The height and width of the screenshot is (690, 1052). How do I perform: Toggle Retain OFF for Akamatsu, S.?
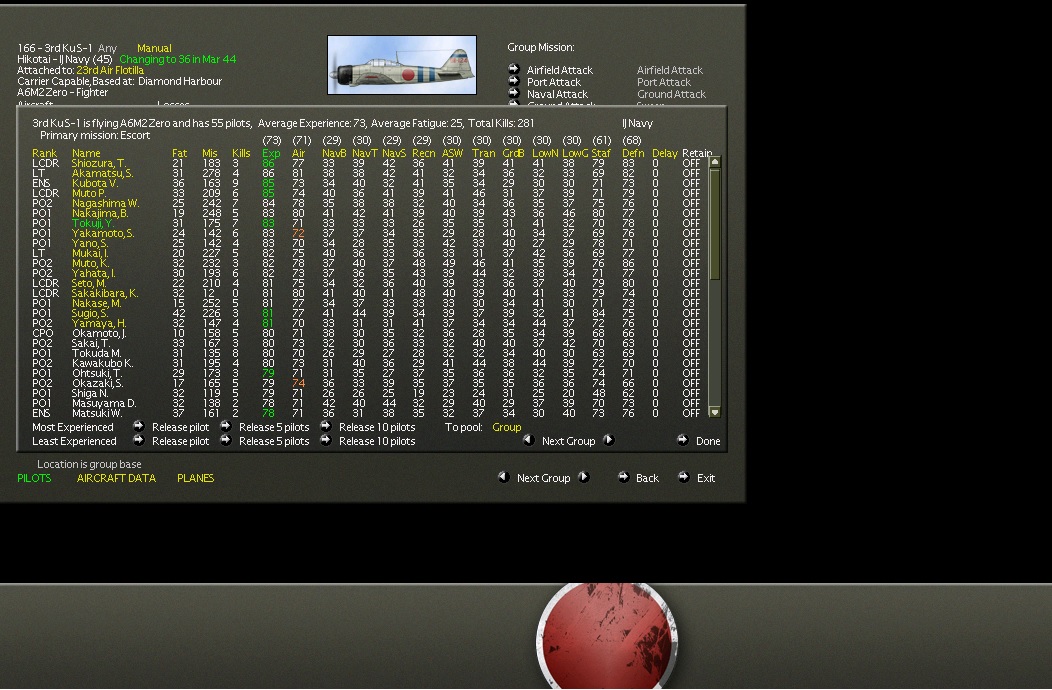tap(691, 173)
